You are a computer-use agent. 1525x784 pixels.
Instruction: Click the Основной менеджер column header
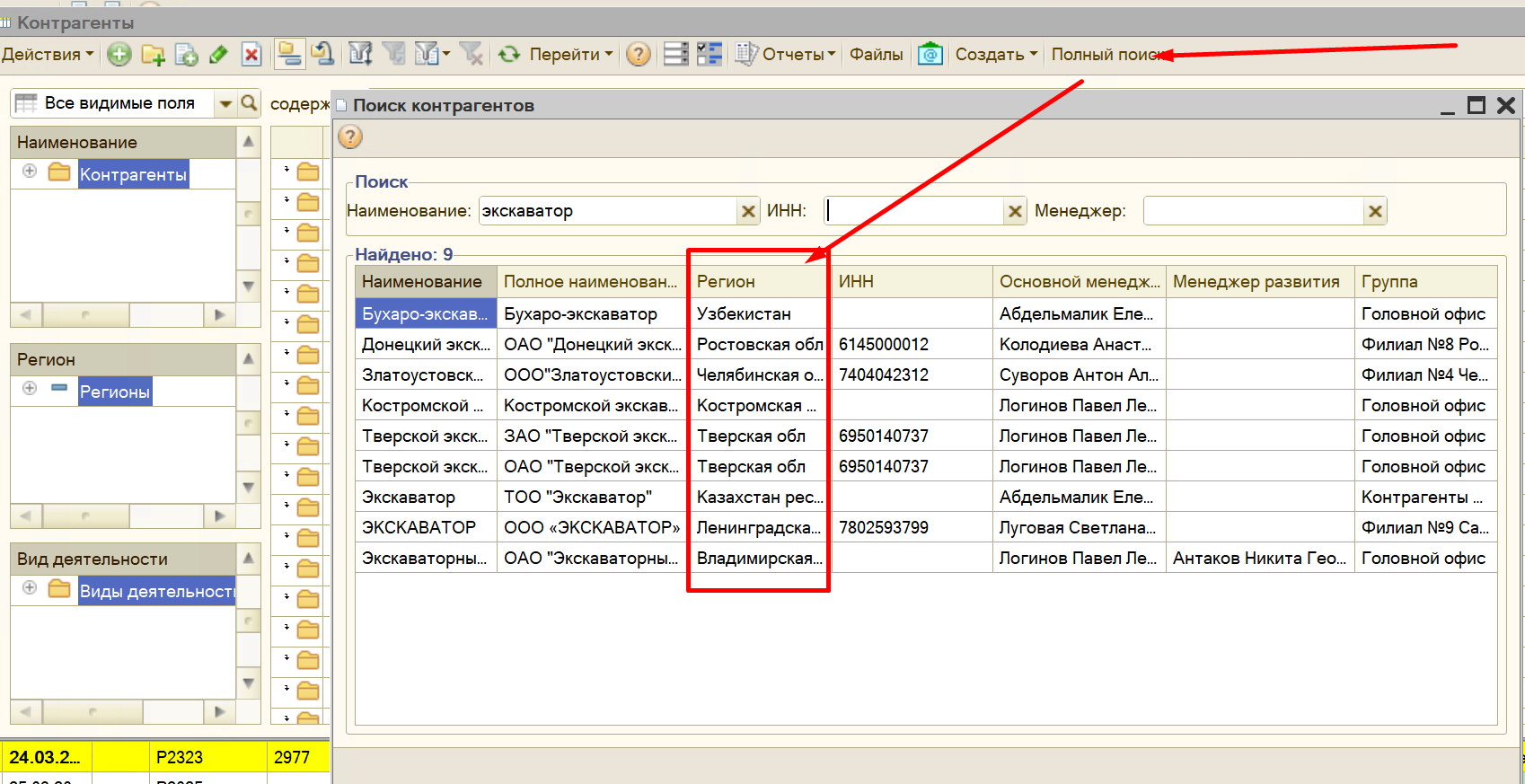(x=1079, y=282)
